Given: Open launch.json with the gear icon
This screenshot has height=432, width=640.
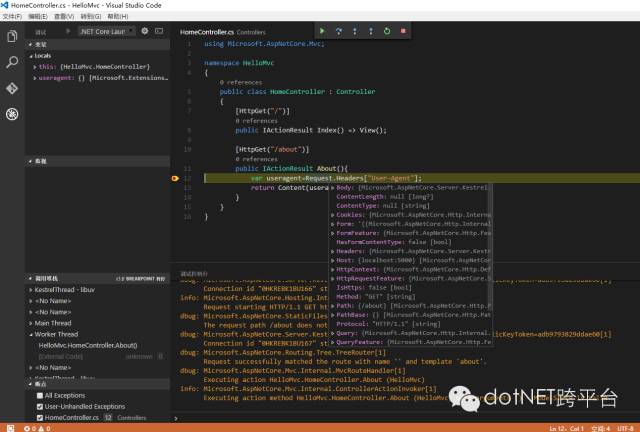Looking at the screenshot, I should (144, 31).
